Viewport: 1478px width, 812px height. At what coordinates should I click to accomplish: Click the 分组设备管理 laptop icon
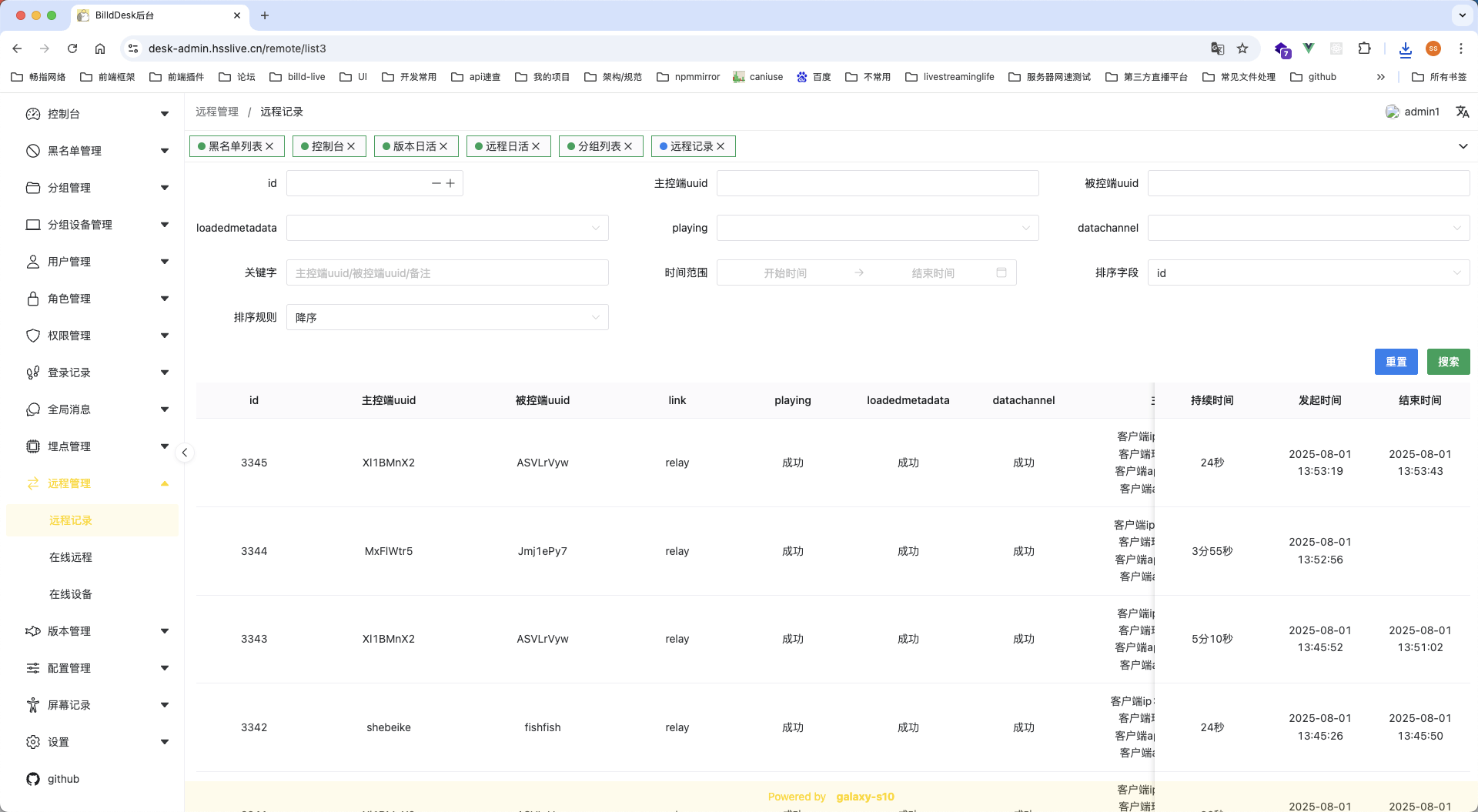(x=33, y=225)
